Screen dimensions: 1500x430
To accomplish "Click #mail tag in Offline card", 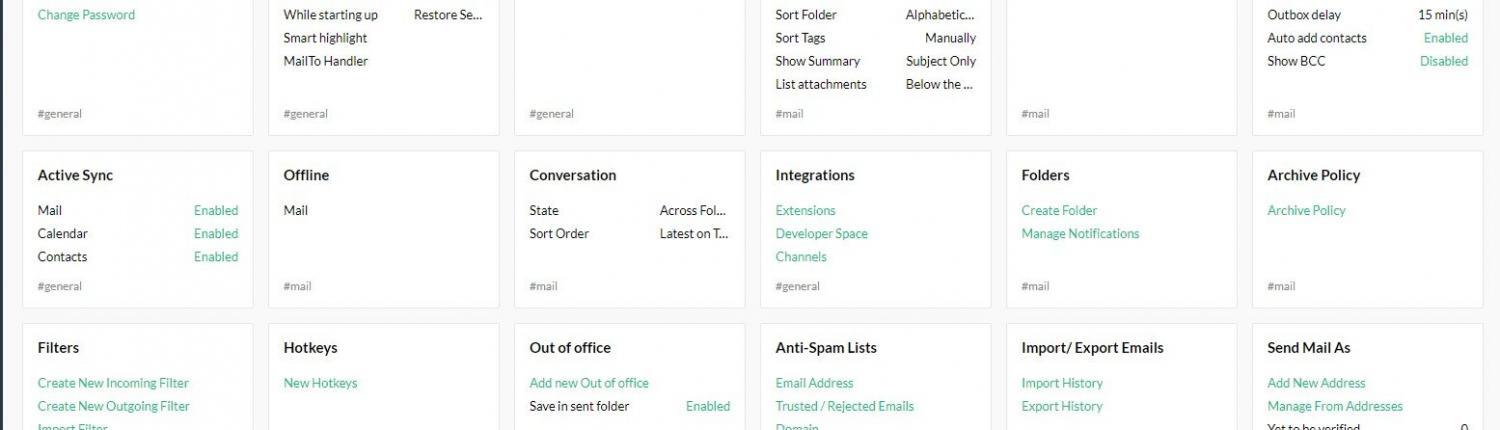I will click(298, 287).
